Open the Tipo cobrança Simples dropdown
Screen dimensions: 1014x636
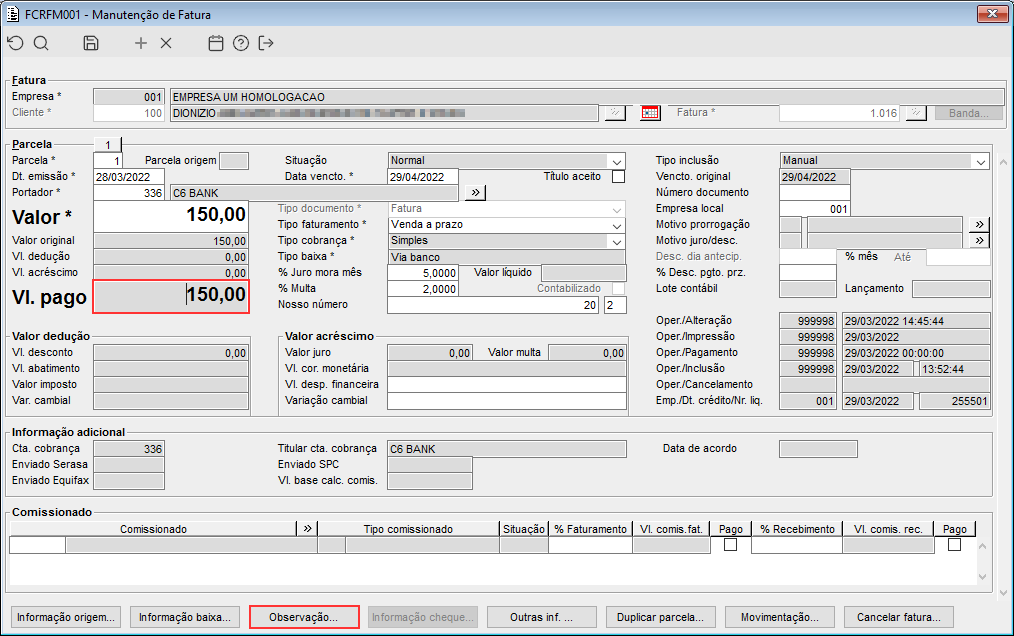click(x=616, y=241)
